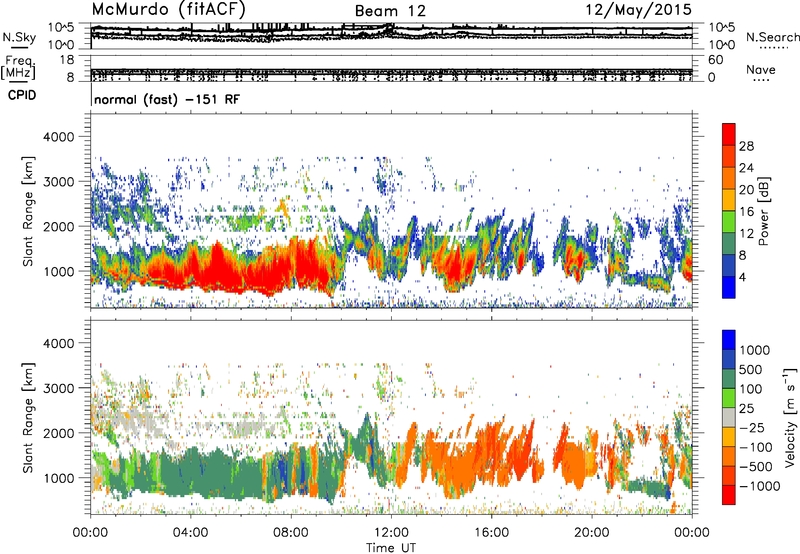
Task: Click the 4000 tick of the Velocity panel
Action: pos(60,343)
